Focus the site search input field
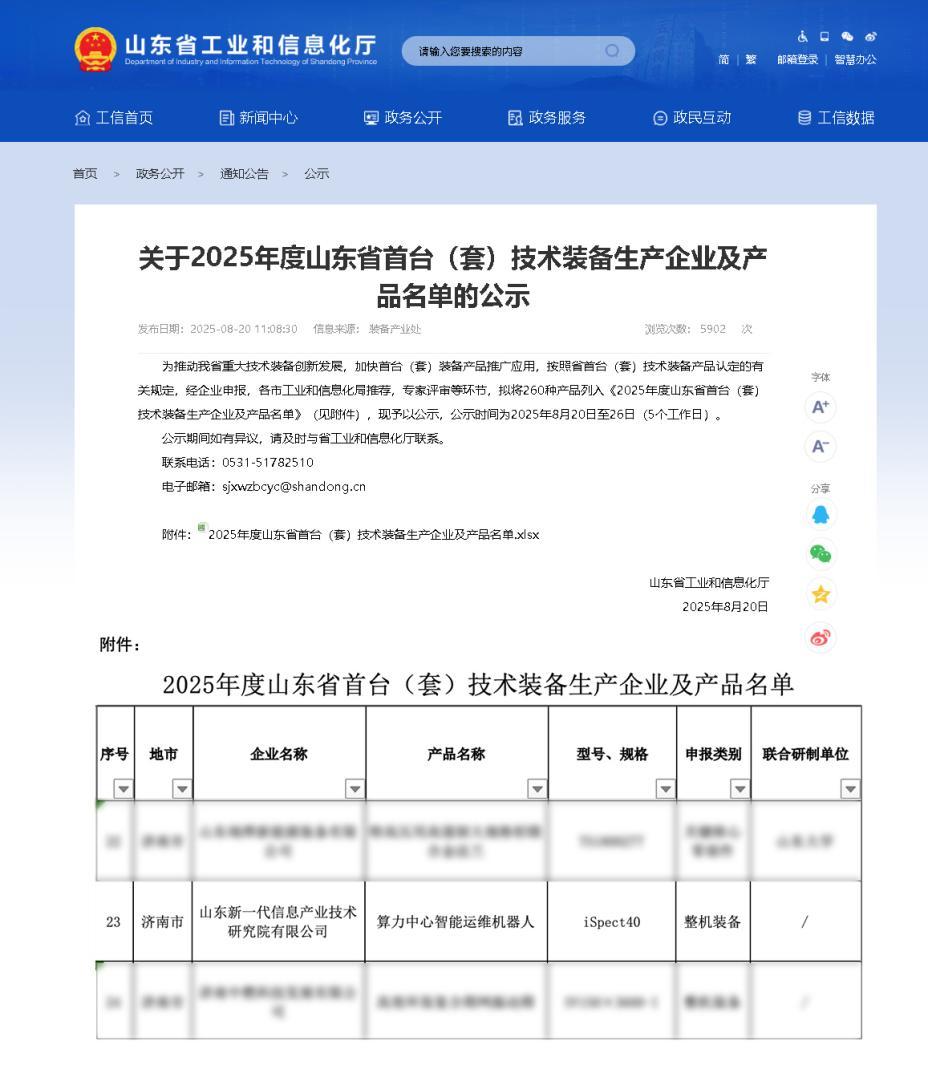The image size is (928, 1077). point(508,51)
